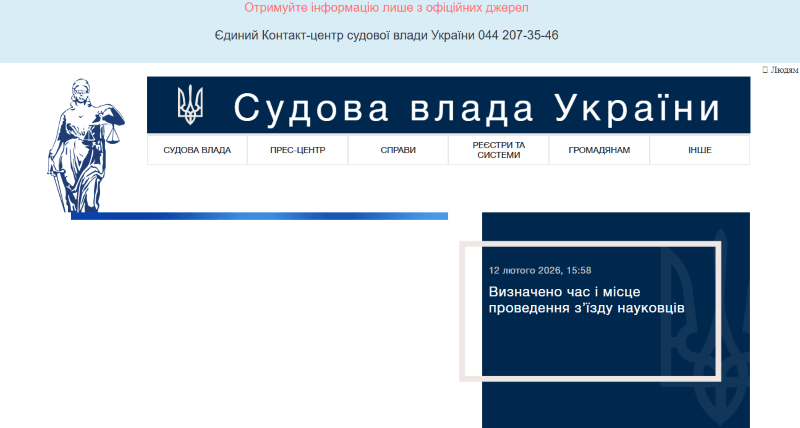Screen dimensions: 800x428
Task: Open the ГРОМАДЯНАМ menu
Action: click(x=599, y=150)
